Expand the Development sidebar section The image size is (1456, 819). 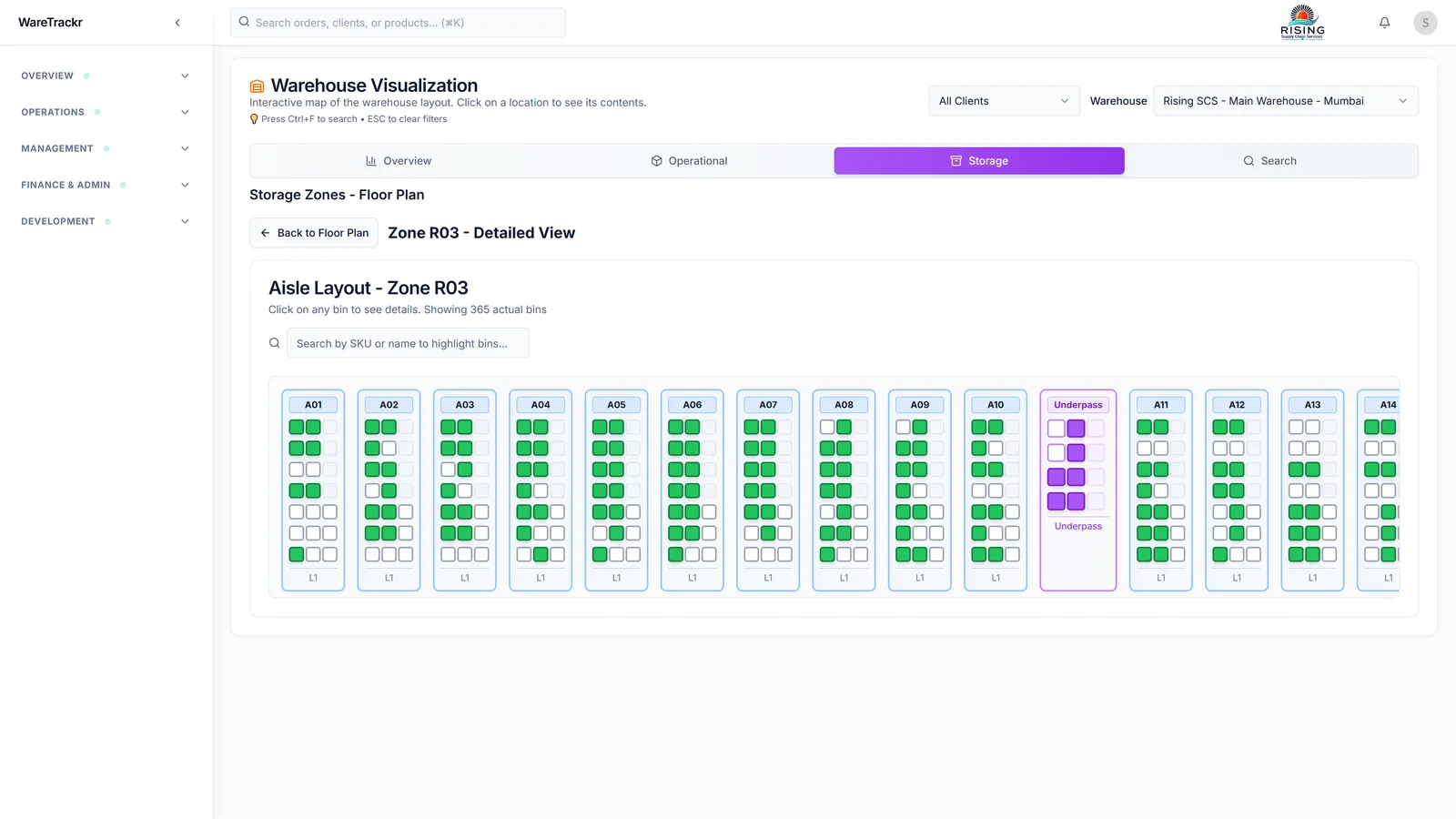point(106,221)
